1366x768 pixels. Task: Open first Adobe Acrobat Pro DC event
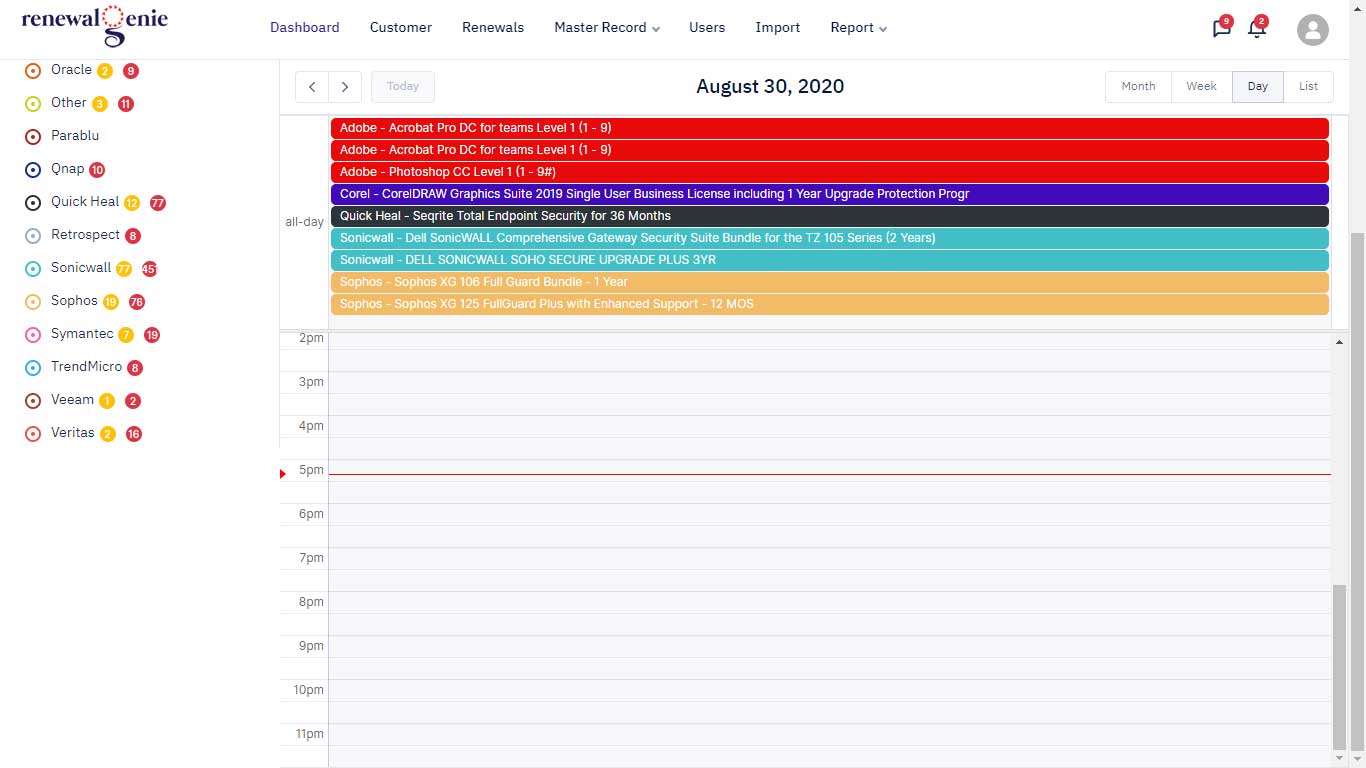click(829, 128)
